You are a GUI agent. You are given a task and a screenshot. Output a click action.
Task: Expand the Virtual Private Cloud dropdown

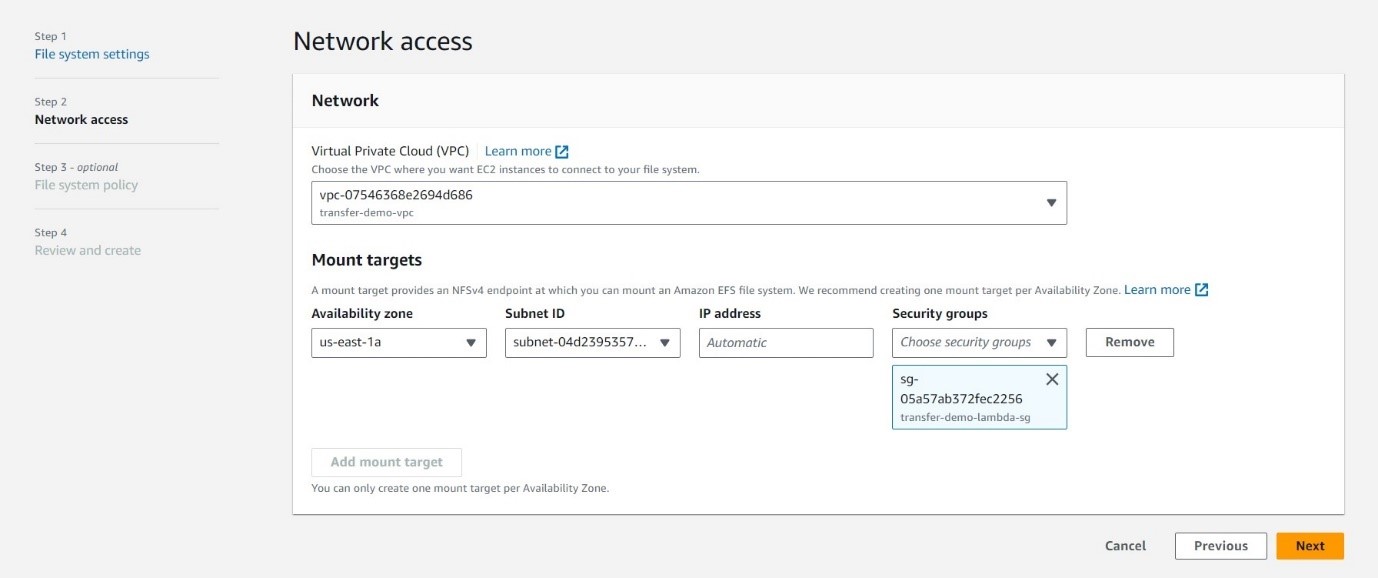click(x=688, y=203)
